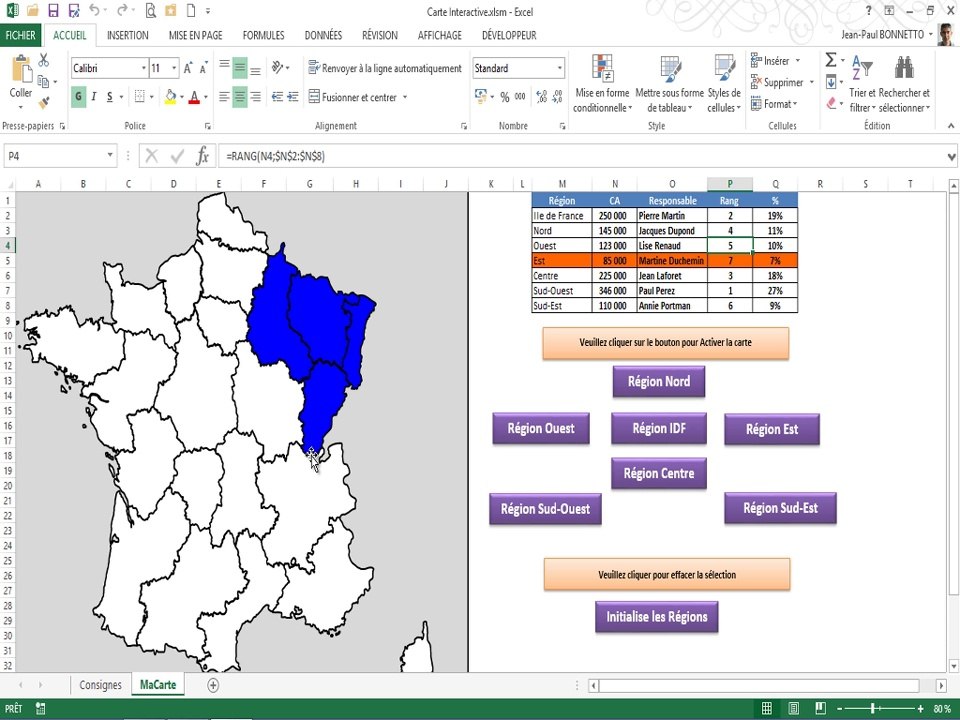Switch to the DONNÉES tab
This screenshot has width=960, height=720.
323,36
